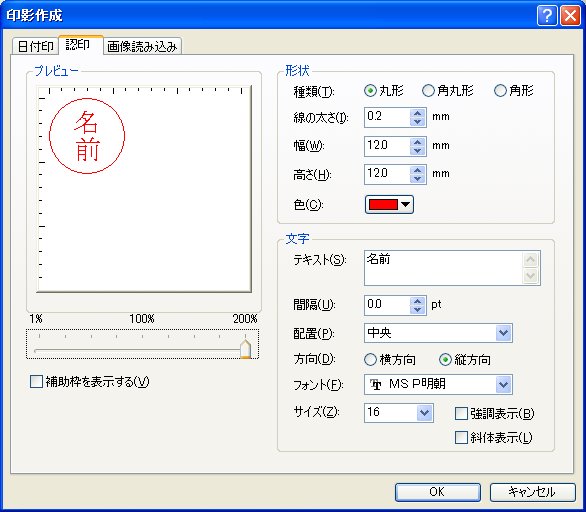Screen dimensions: 586x512
Task: Select the 角形 shape option
Action: [x=514, y=90]
